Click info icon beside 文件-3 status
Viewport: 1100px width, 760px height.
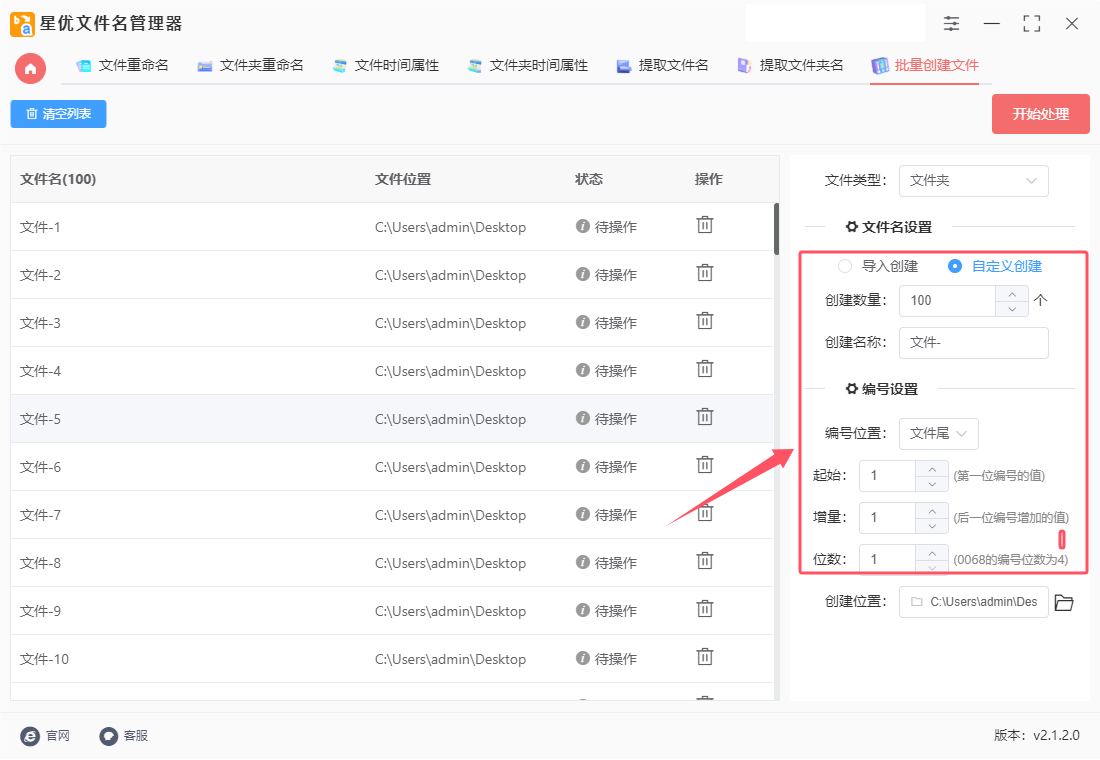click(x=582, y=322)
